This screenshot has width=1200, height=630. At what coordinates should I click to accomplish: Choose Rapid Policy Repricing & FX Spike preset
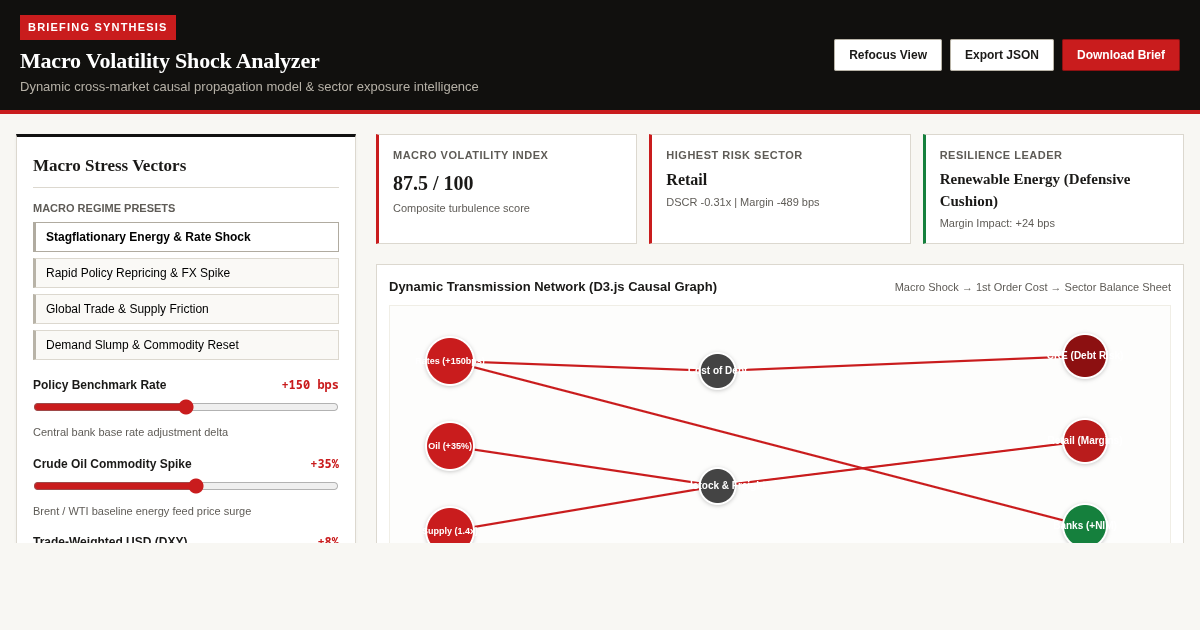click(186, 273)
